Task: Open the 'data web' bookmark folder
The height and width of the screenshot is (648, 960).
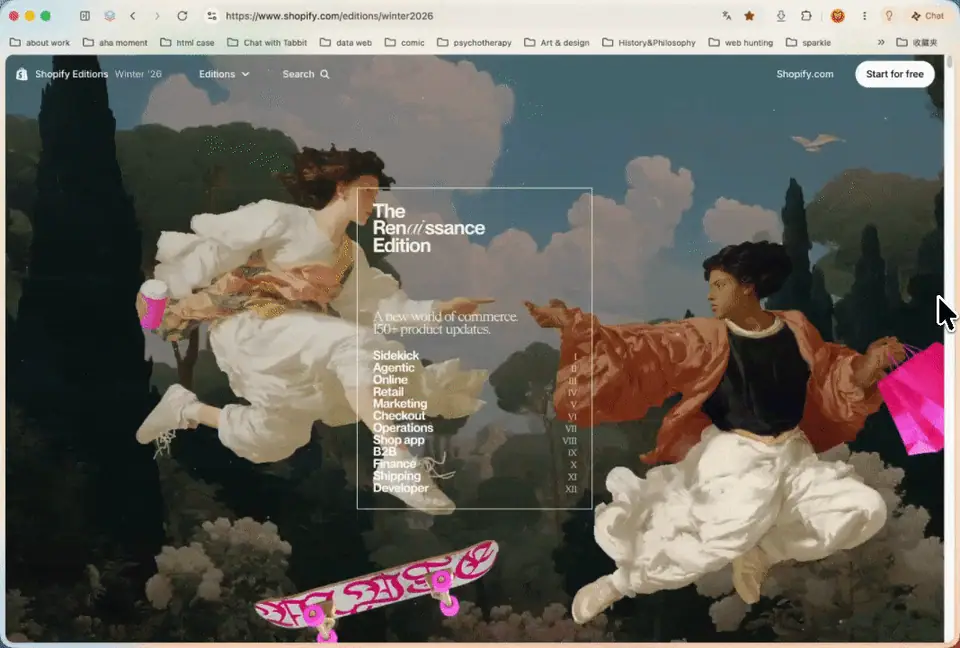Action: (x=345, y=42)
